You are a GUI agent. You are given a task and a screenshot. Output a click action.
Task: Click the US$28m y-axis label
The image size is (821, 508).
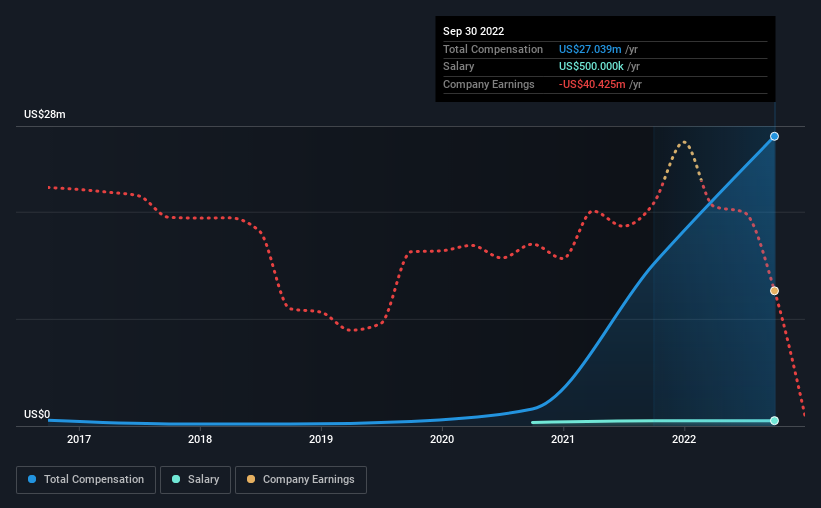coord(45,114)
